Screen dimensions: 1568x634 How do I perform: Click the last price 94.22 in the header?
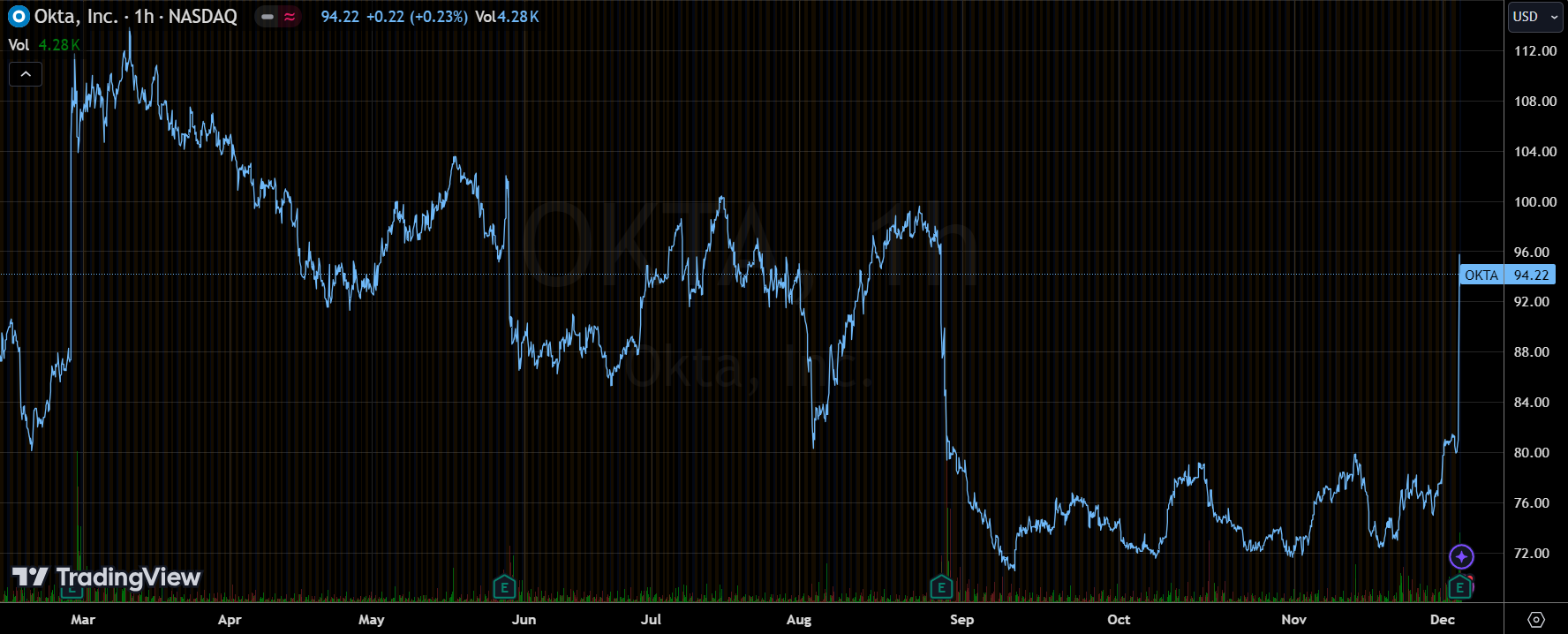click(x=340, y=17)
